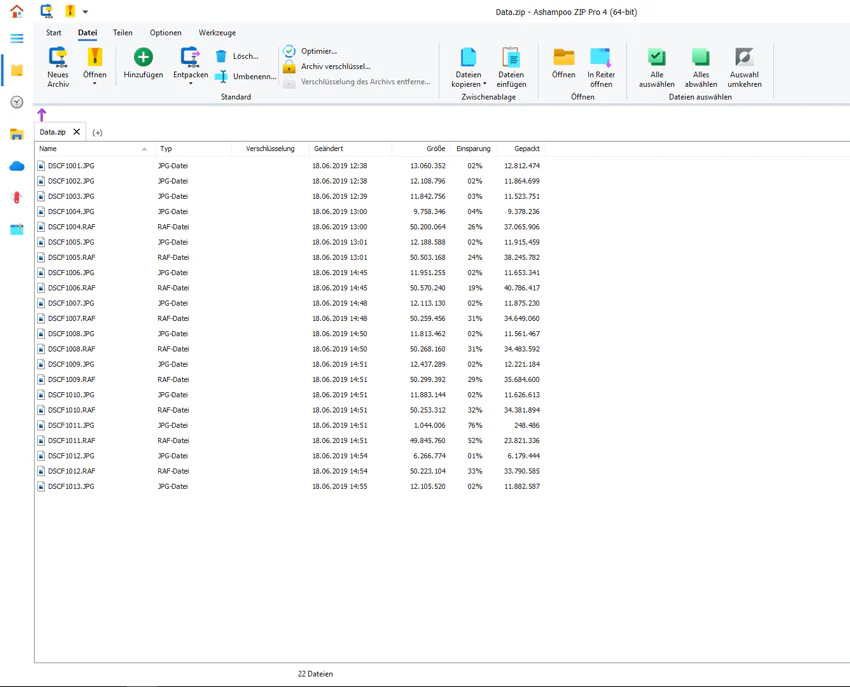The width and height of the screenshot is (850, 687).
Task: Click the bottom blue folder sidebar icon
Action: (x=17, y=229)
